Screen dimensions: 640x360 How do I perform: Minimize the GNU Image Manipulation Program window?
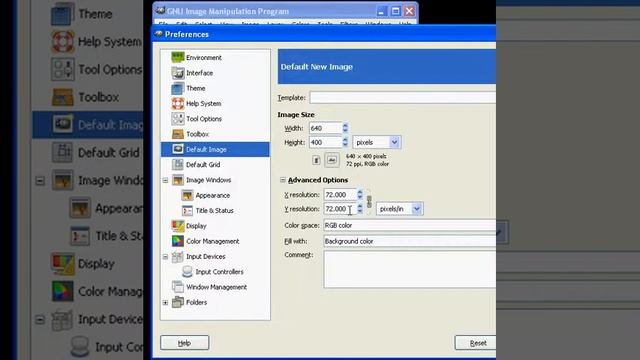[x=381, y=11]
